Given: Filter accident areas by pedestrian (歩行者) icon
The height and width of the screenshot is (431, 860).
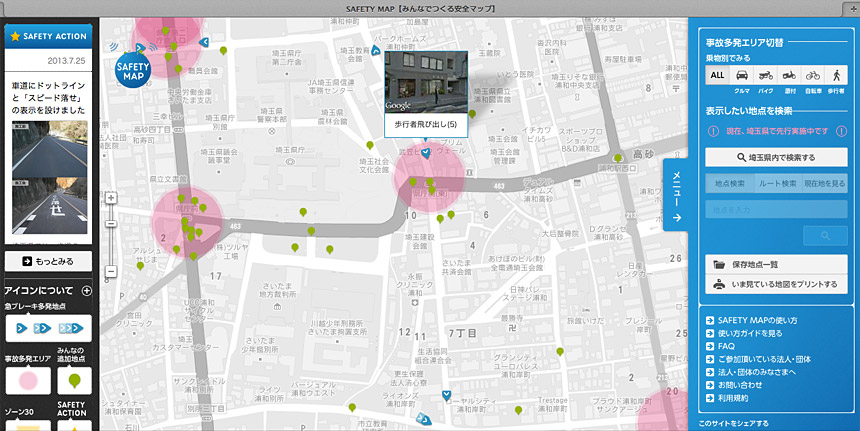Looking at the screenshot, I should pyautogui.click(x=836, y=76).
